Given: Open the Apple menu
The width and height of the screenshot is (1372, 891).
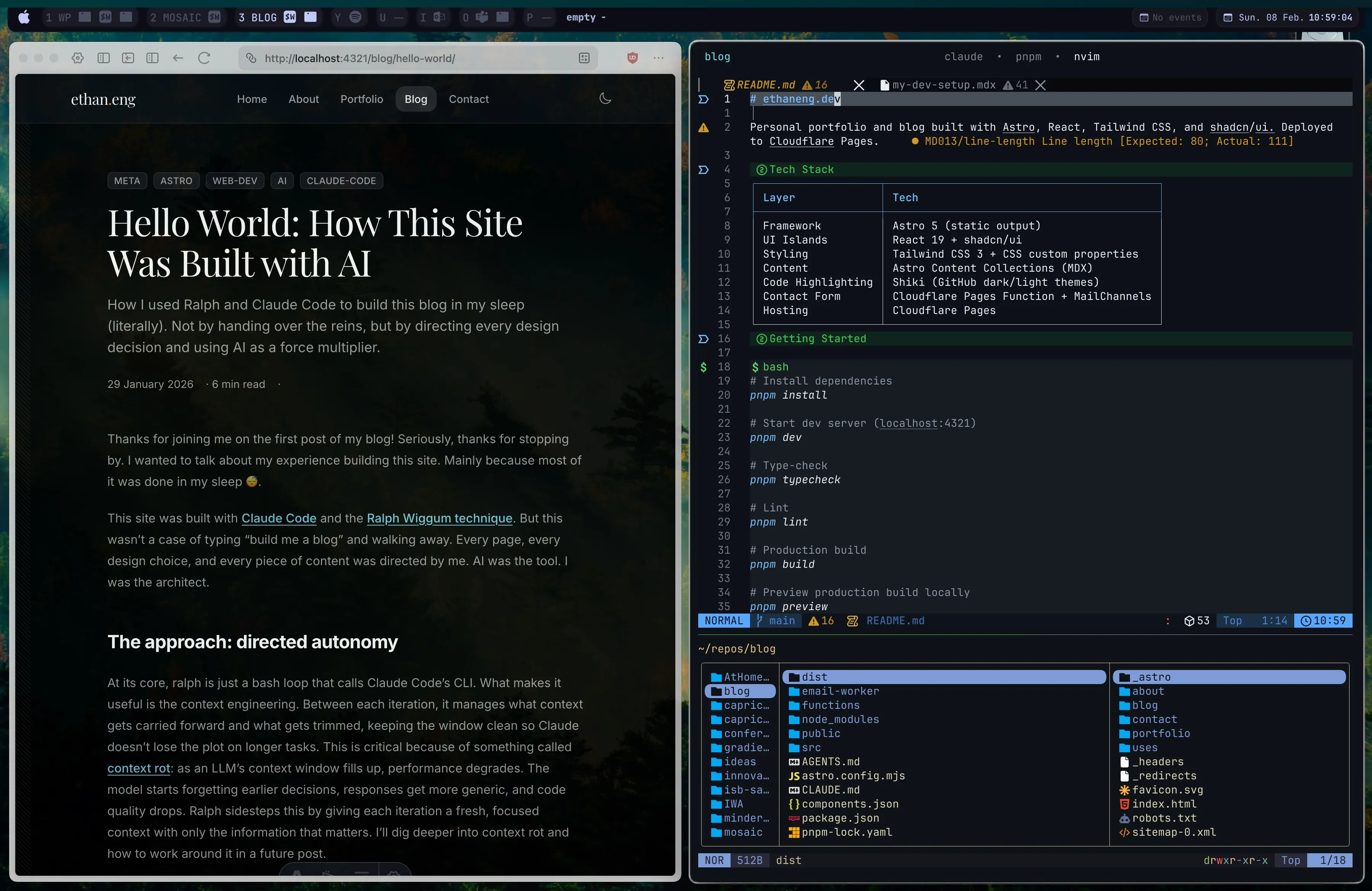Looking at the screenshot, I should coord(24,17).
